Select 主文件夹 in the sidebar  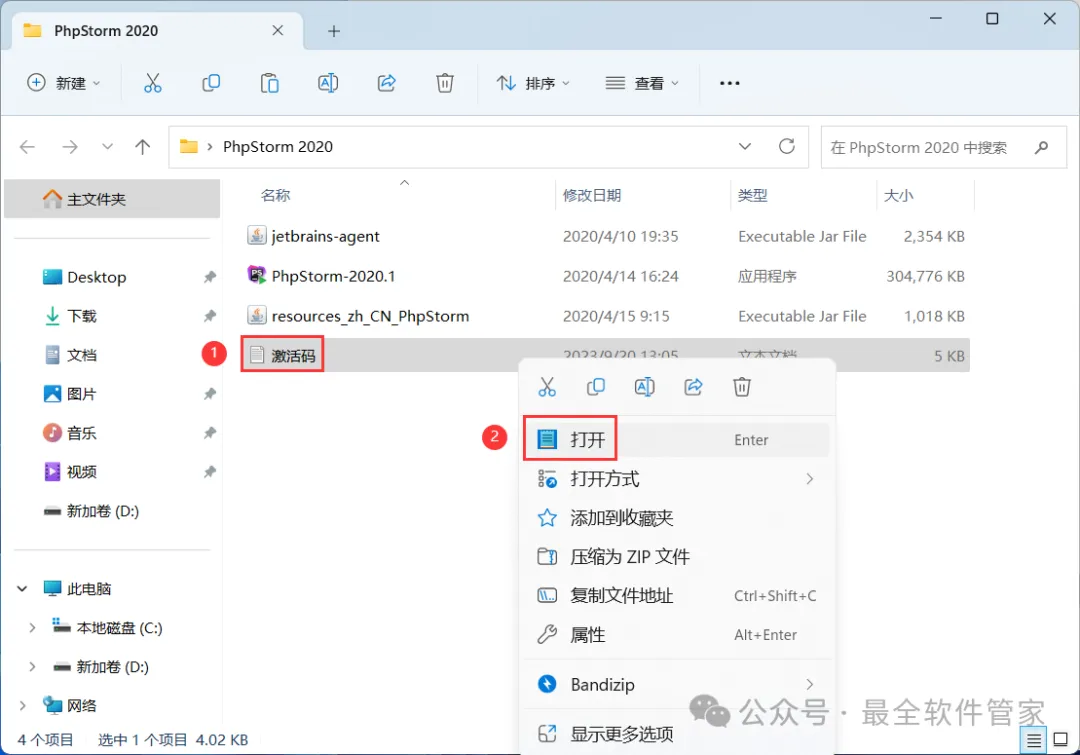(112, 199)
